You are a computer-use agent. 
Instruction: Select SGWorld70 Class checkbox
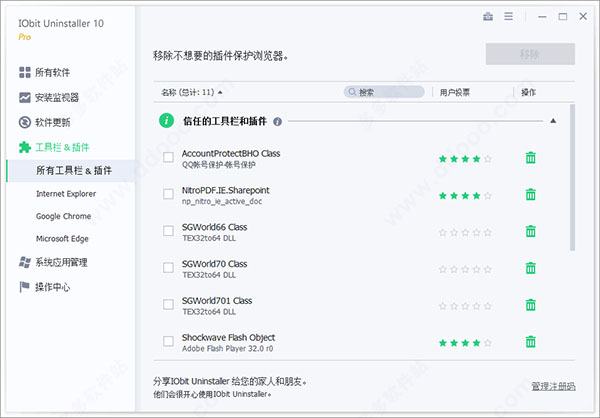point(168,268)
